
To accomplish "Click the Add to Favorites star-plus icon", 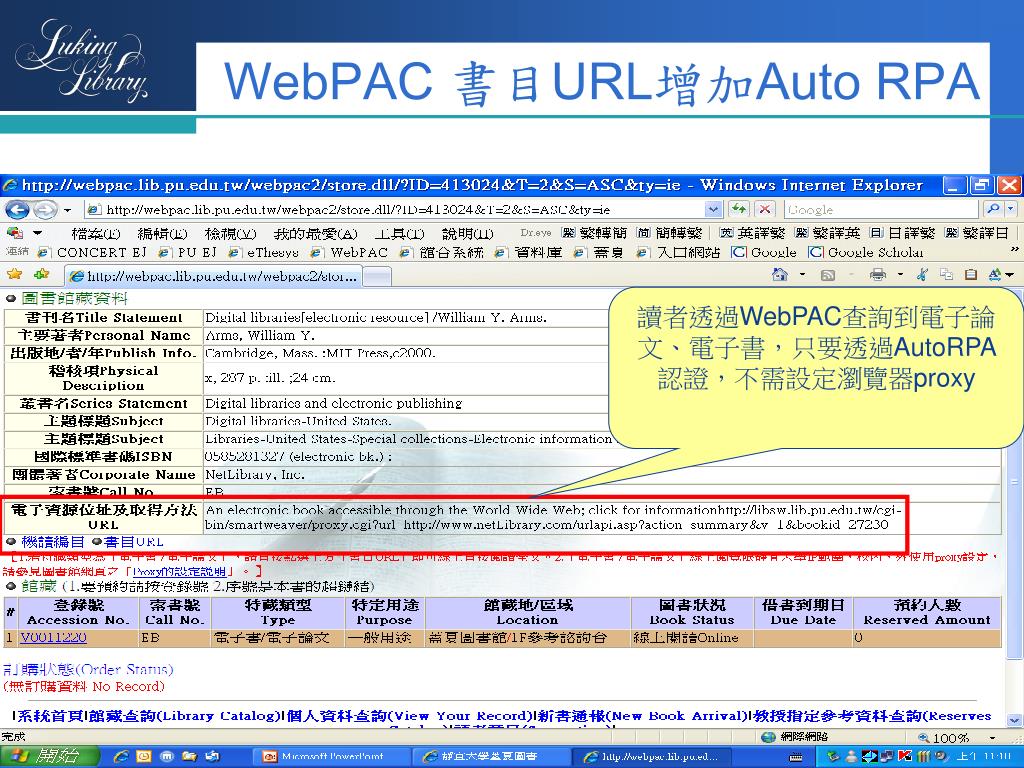I will 42,274.
